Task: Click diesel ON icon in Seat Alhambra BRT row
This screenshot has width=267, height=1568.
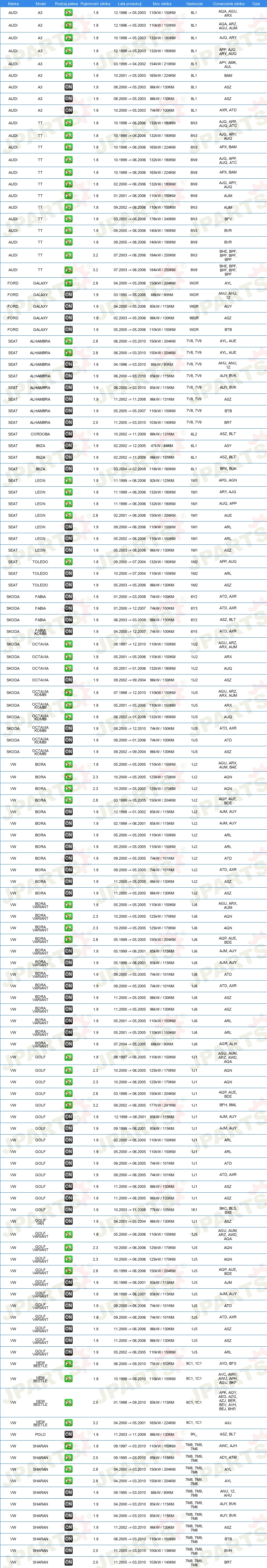Action: tap(68, 422)
